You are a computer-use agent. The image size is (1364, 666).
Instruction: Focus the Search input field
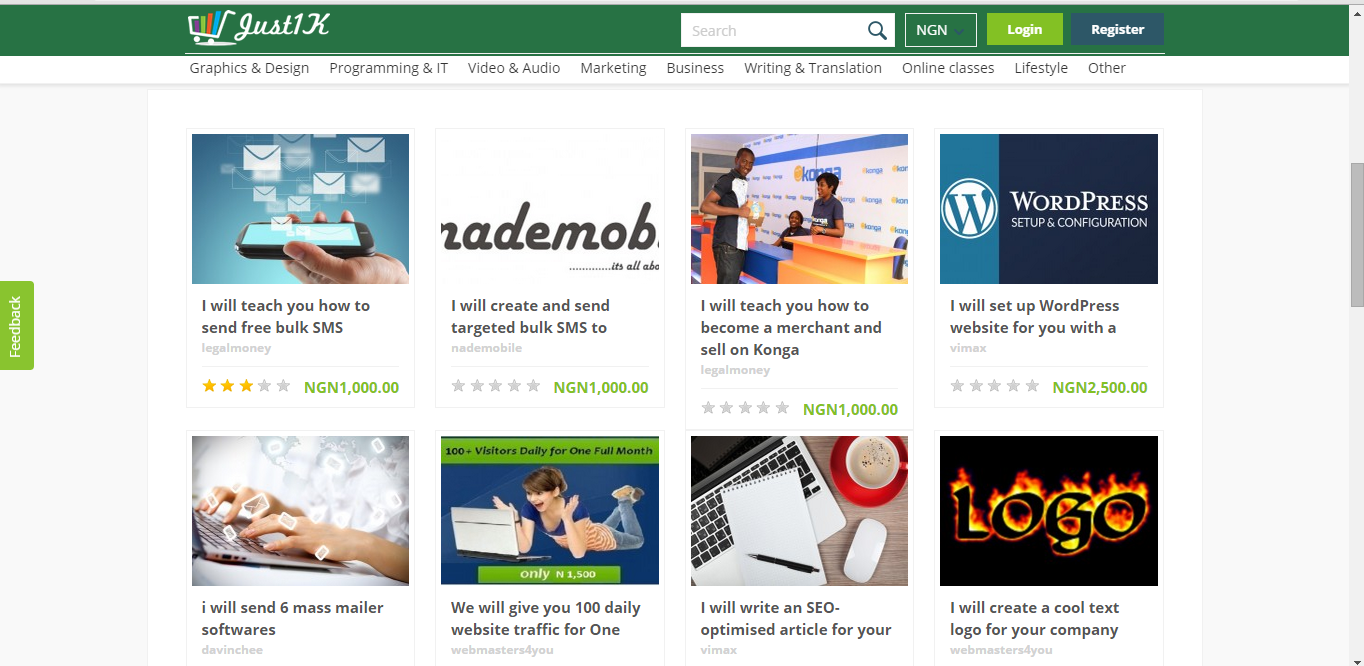772,30
